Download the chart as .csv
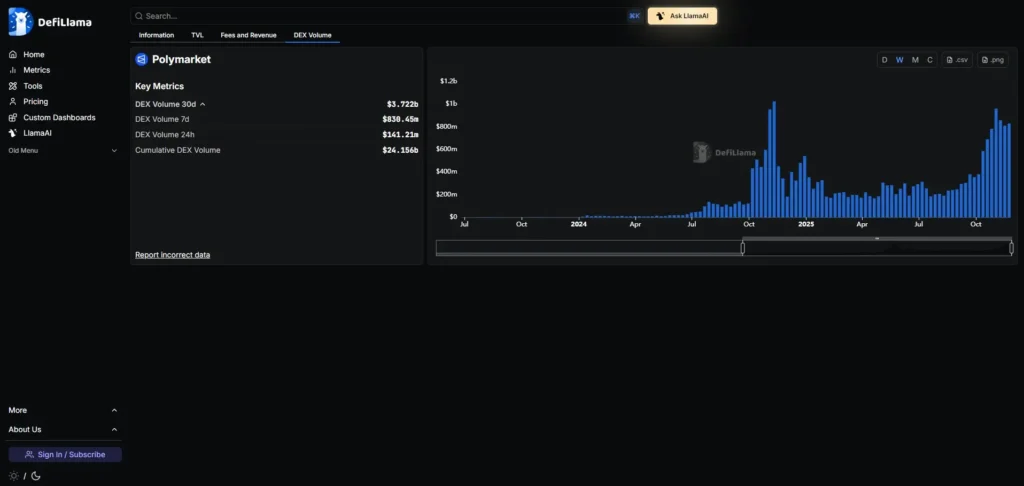 [957, 60]
